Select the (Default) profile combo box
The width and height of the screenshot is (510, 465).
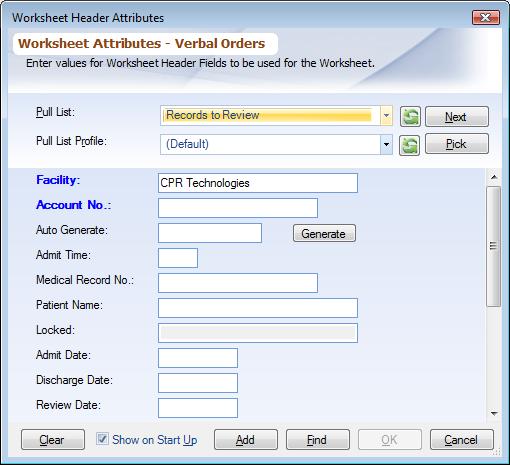tap(276, 145)
